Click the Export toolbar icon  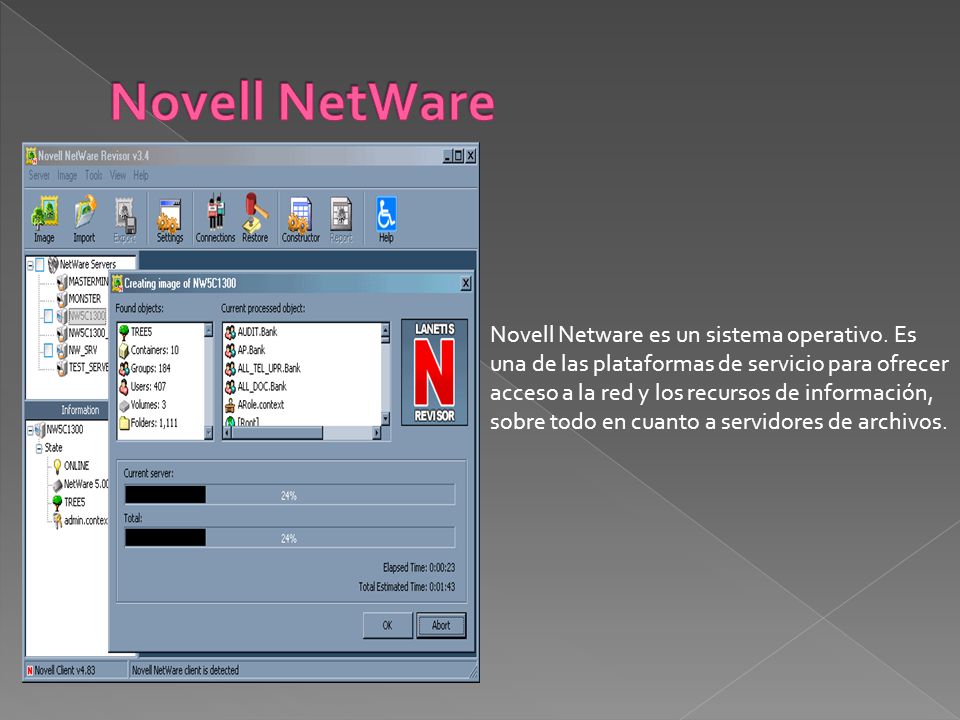125,219
